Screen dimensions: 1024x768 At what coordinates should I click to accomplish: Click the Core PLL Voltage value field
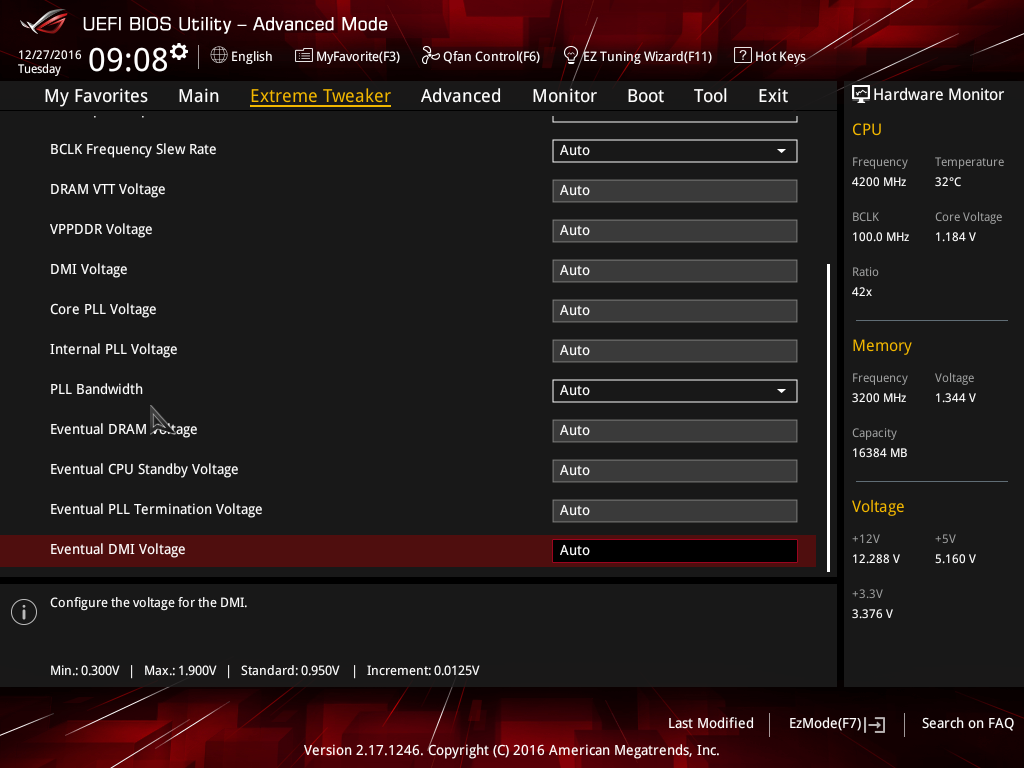pos(675,311)
